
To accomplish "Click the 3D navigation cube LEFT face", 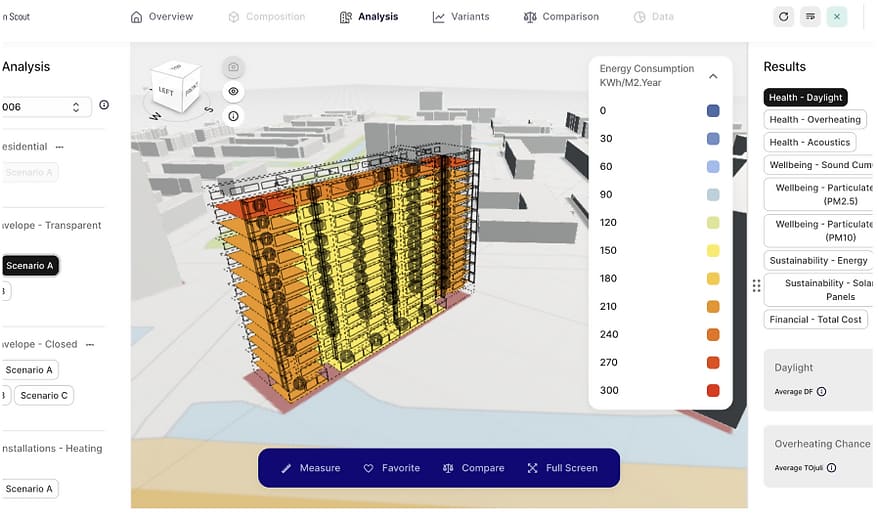I will point(166,91).
